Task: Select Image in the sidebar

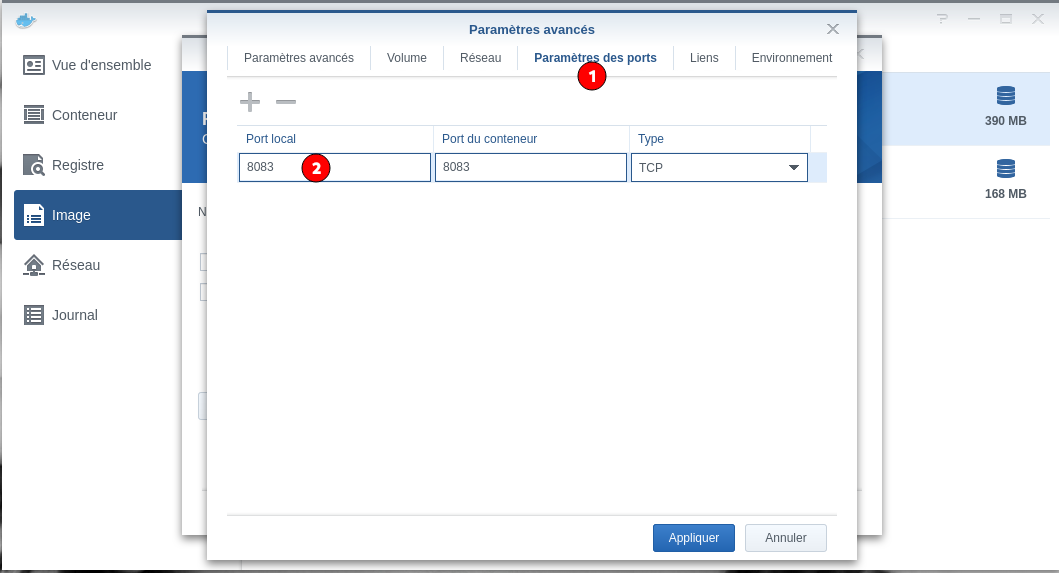Action: [x=70, y=215]
